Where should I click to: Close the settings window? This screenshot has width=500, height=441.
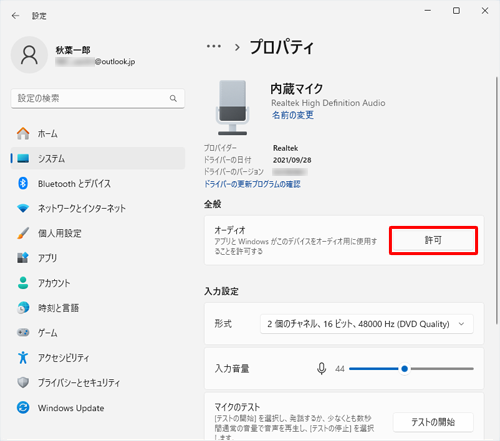click(x=485, y=11)
